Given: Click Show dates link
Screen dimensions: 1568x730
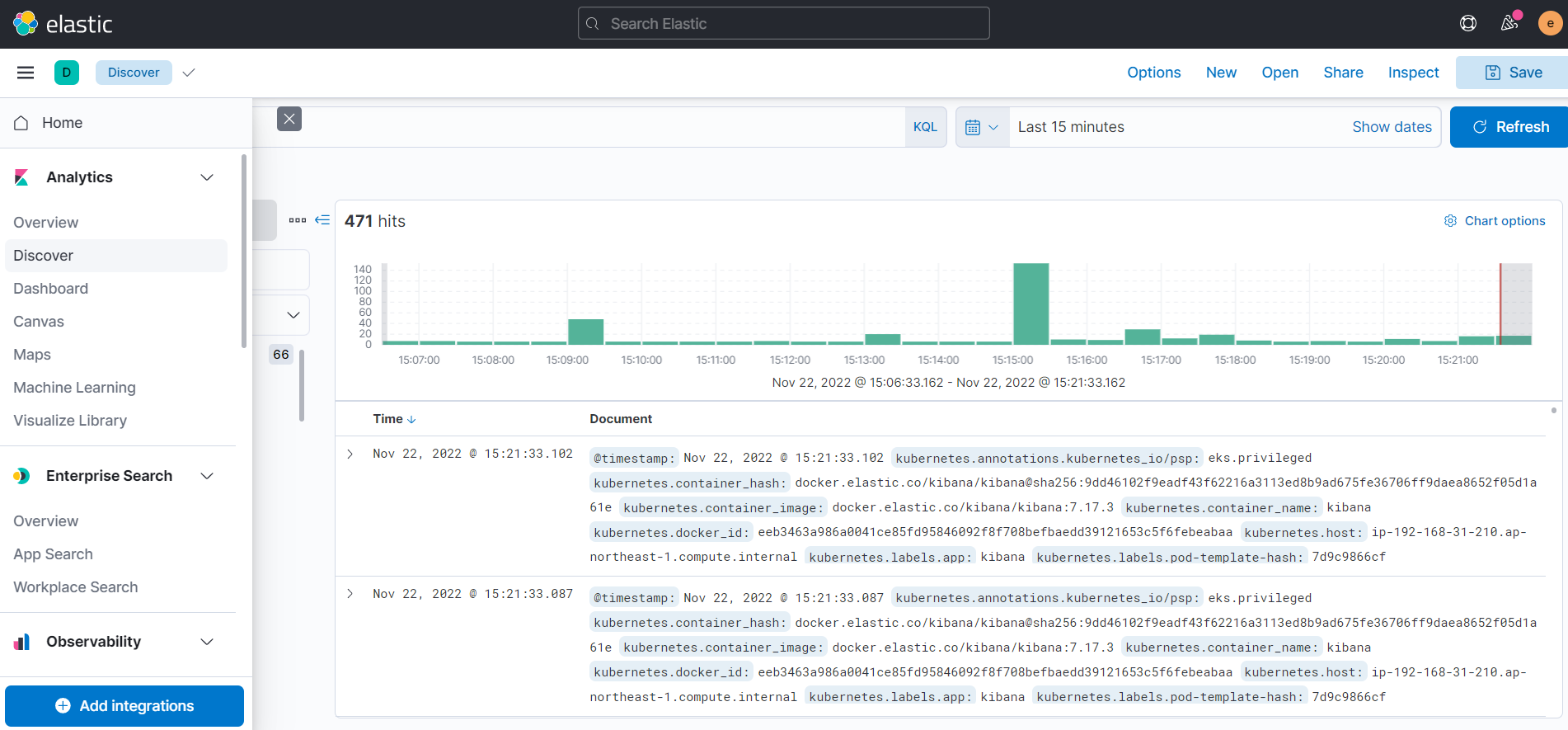Looking at the screenshot, I should click(1392, 127).
